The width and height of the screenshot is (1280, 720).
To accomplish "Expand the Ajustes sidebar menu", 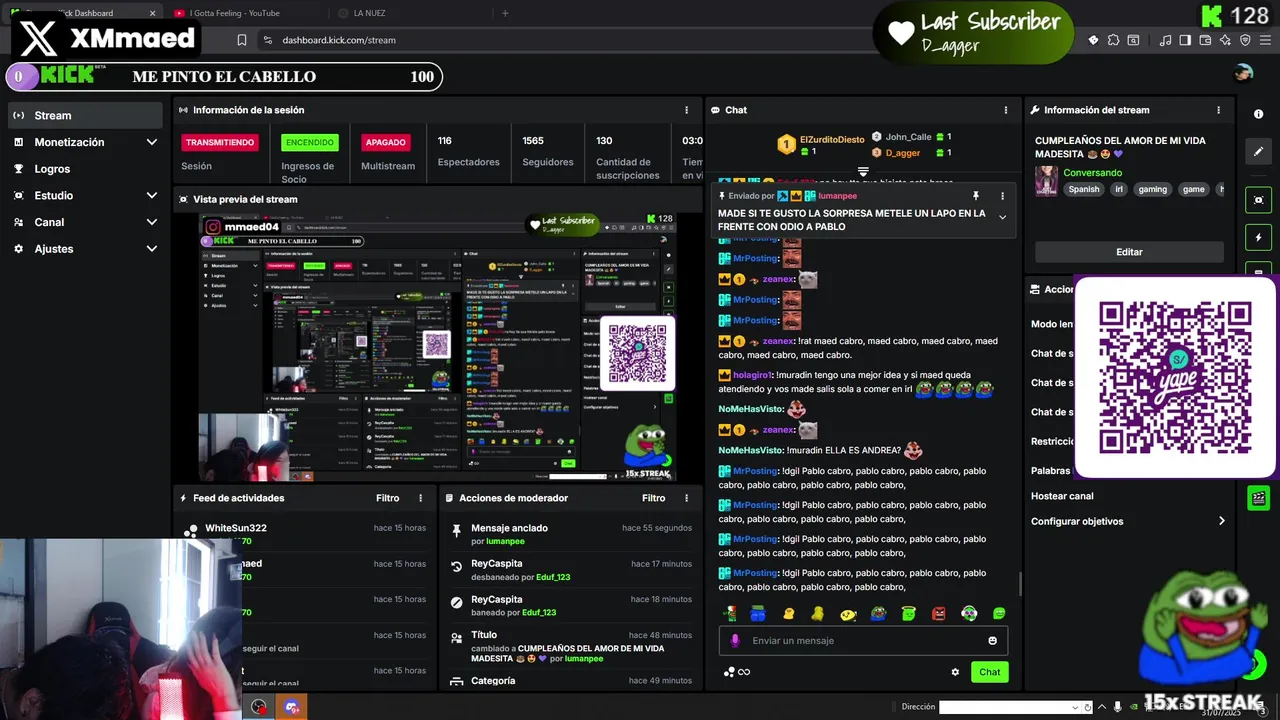I will tap(85, 249).
